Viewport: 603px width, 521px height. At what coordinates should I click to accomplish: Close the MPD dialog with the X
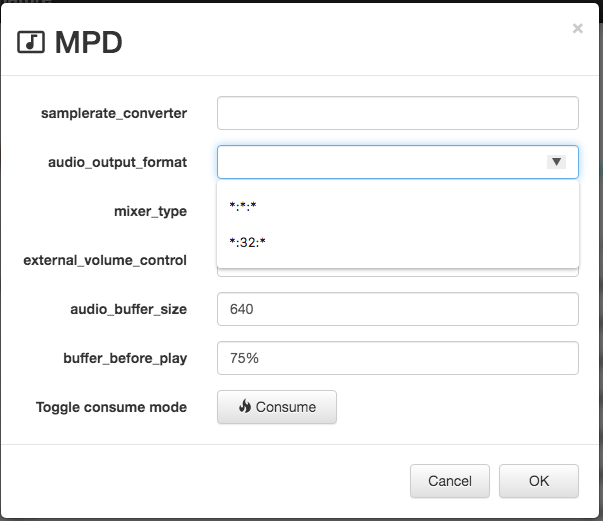coord(578,28)
